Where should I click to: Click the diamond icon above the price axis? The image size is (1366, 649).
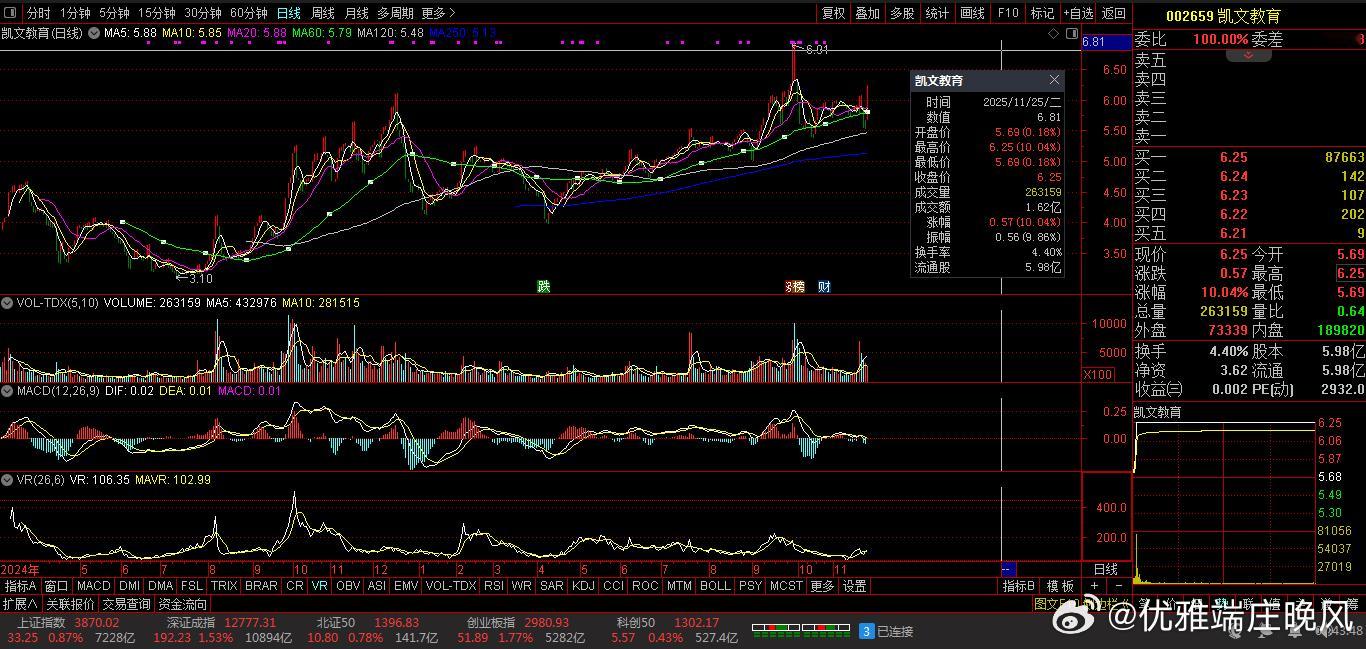point(1053,33)
